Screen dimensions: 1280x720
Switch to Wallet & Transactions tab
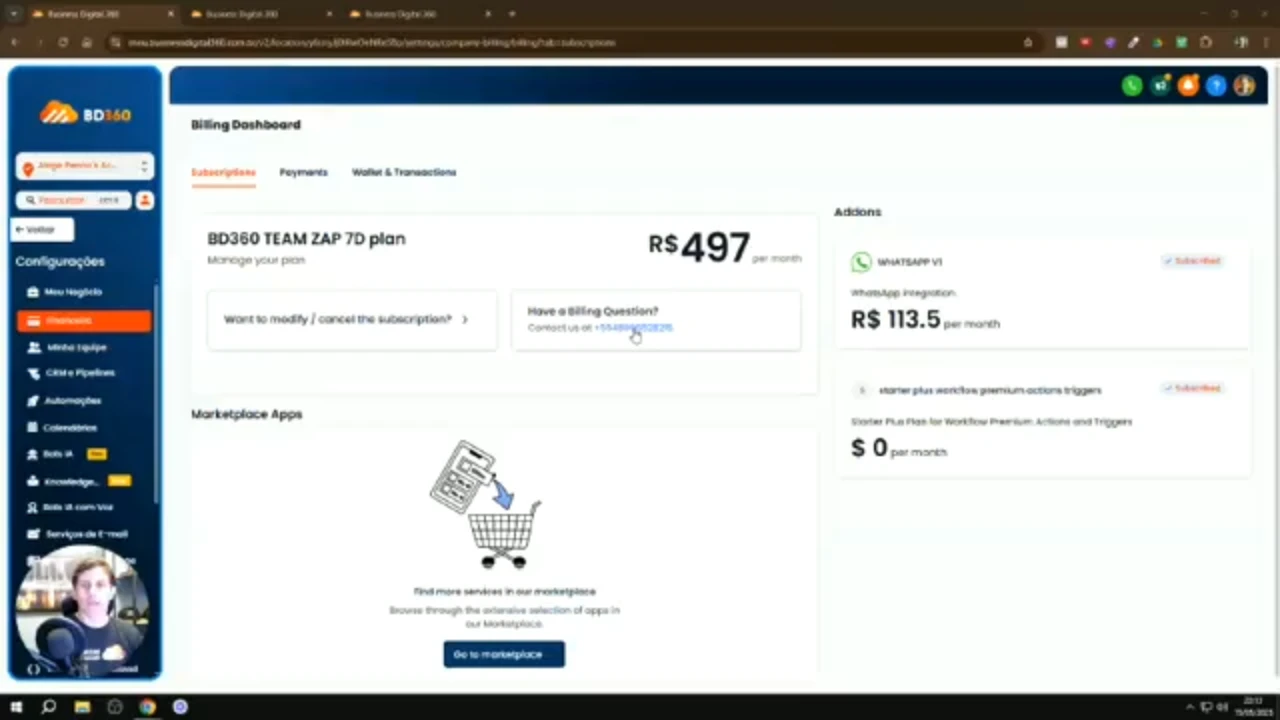click(404, 172)
